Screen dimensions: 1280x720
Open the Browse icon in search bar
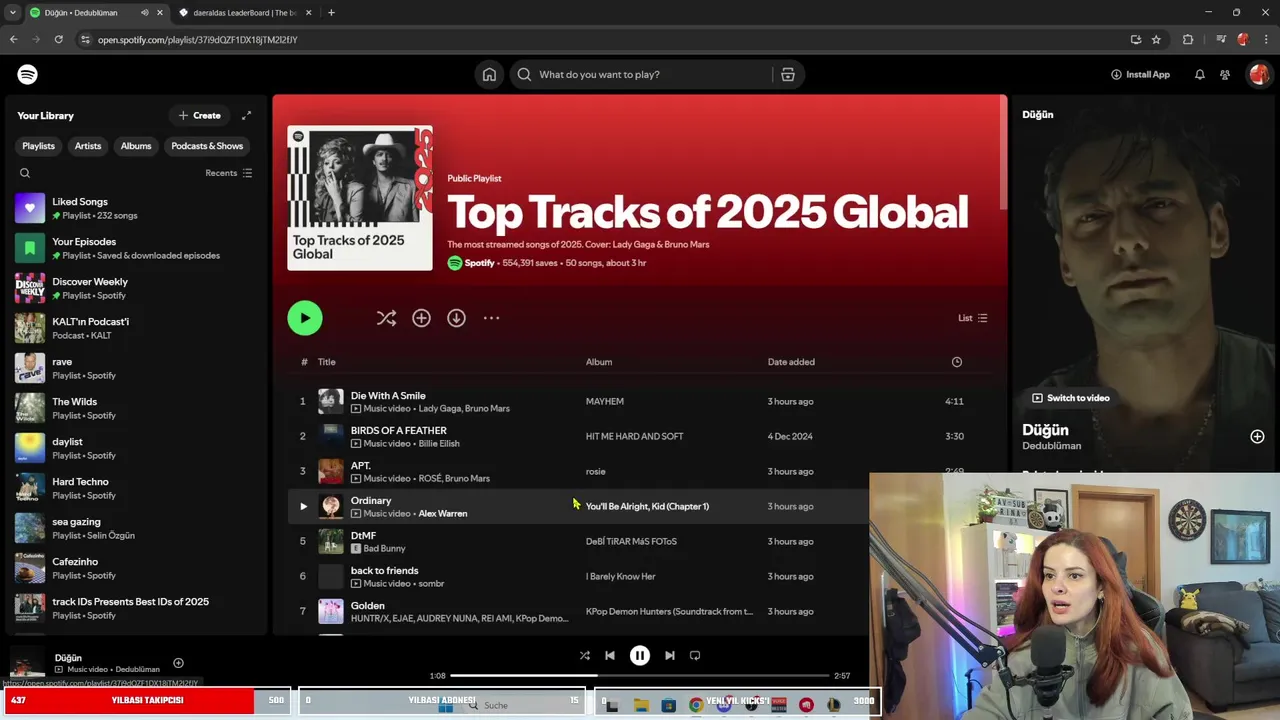(788, 74)
